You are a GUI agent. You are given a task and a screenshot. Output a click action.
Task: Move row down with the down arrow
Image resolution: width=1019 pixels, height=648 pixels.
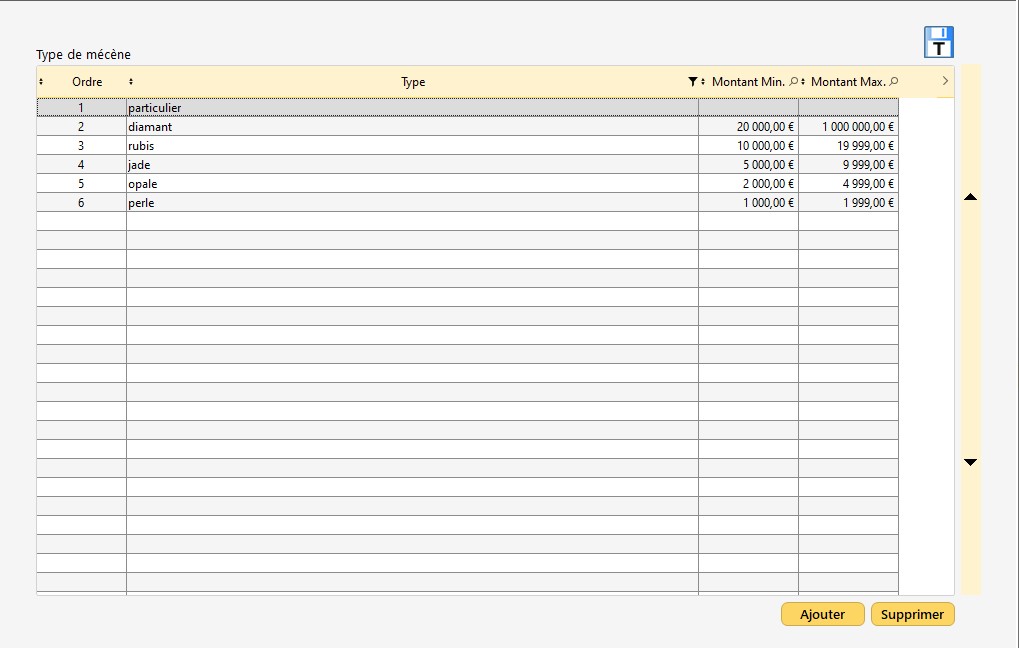tap(969, 462)
